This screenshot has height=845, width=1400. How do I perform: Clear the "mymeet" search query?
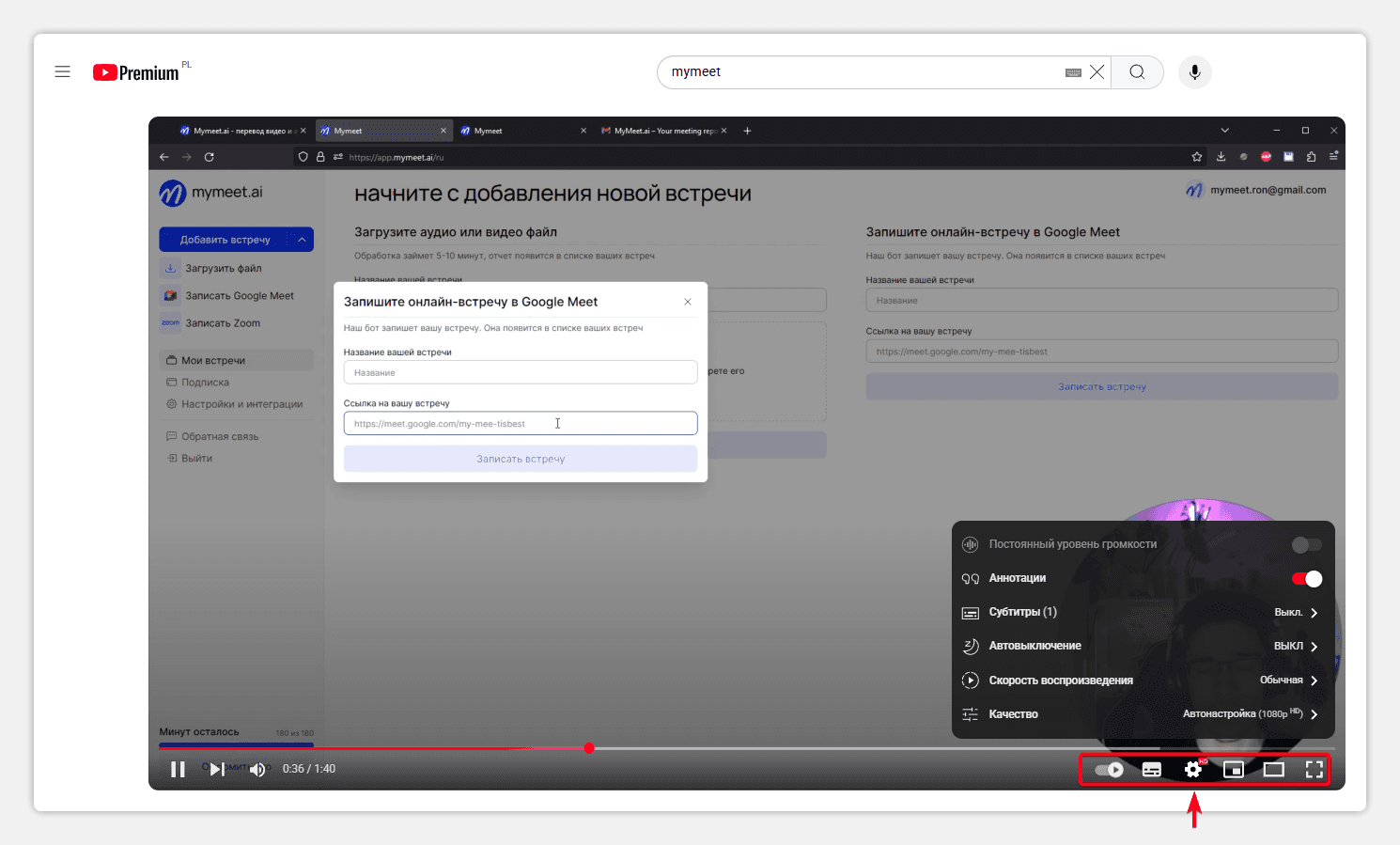(x=1097, y=72)
